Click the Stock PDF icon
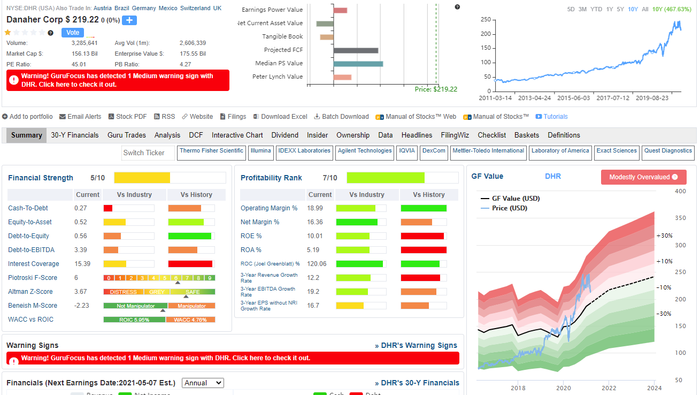 [x=111, y=116]
